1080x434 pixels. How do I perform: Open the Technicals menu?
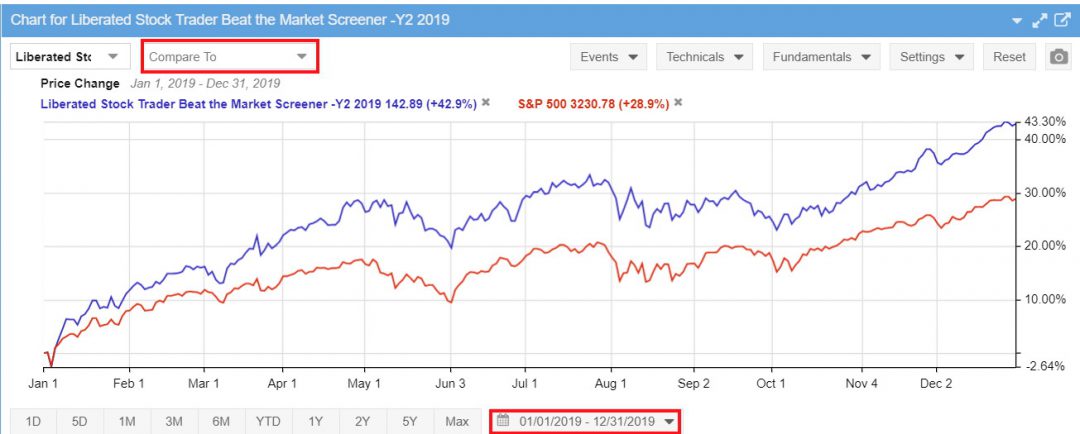click(x=704, y=57)
